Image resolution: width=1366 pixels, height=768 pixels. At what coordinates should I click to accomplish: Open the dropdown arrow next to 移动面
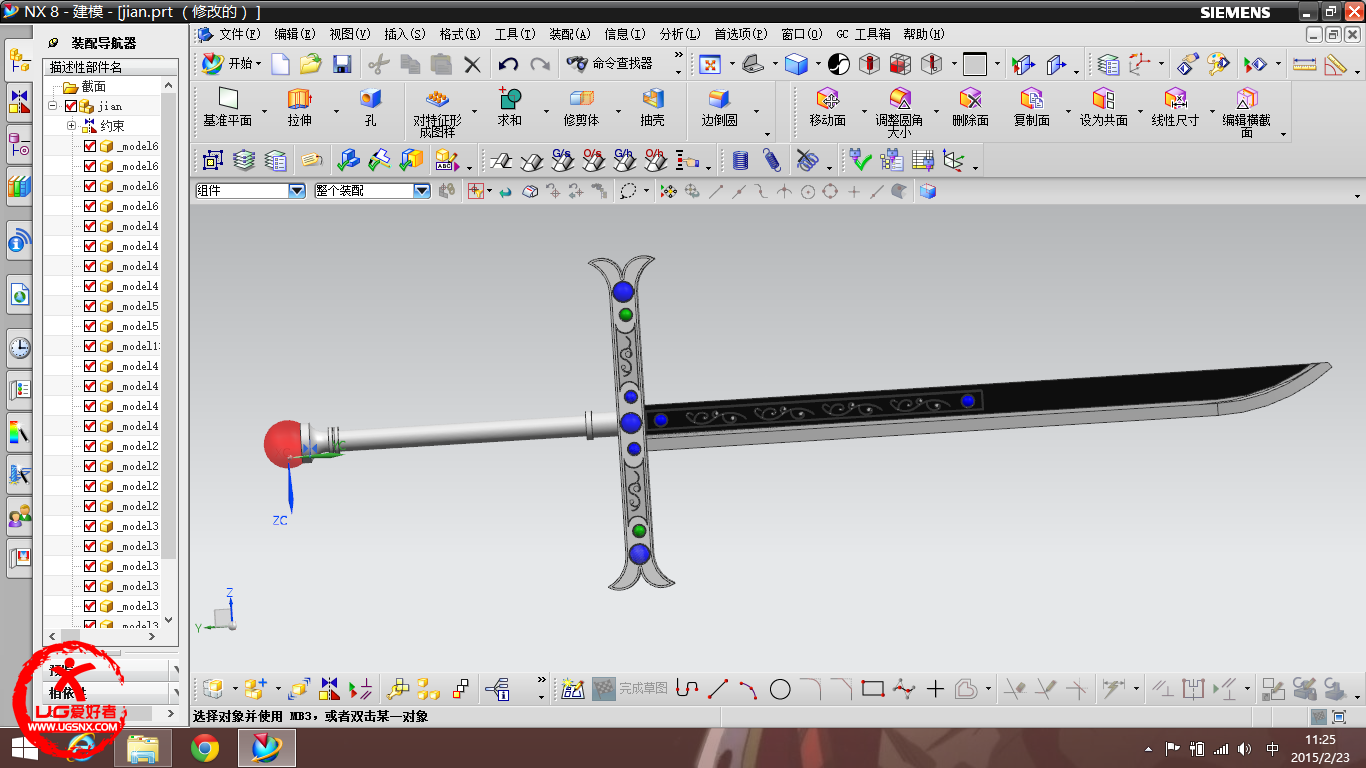(x=864, y=111)
